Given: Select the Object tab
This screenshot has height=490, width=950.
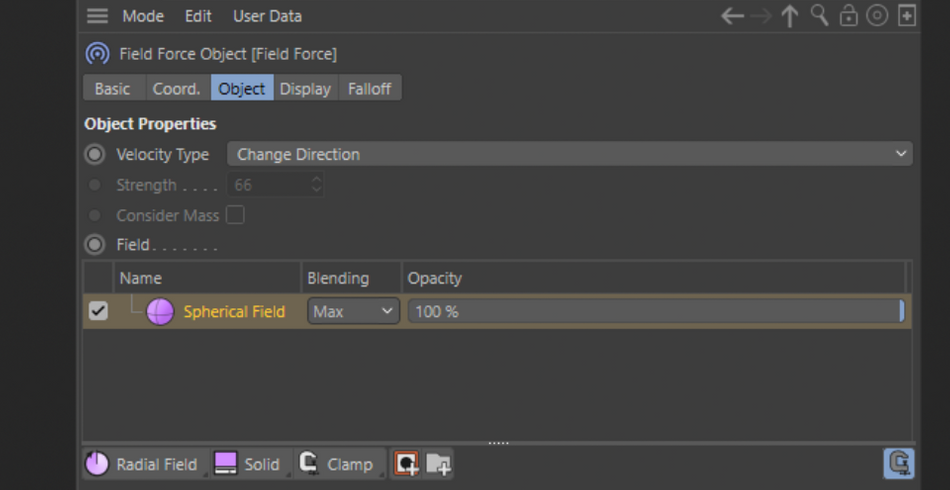Looking at the screenshot, I should pos(242,88).
